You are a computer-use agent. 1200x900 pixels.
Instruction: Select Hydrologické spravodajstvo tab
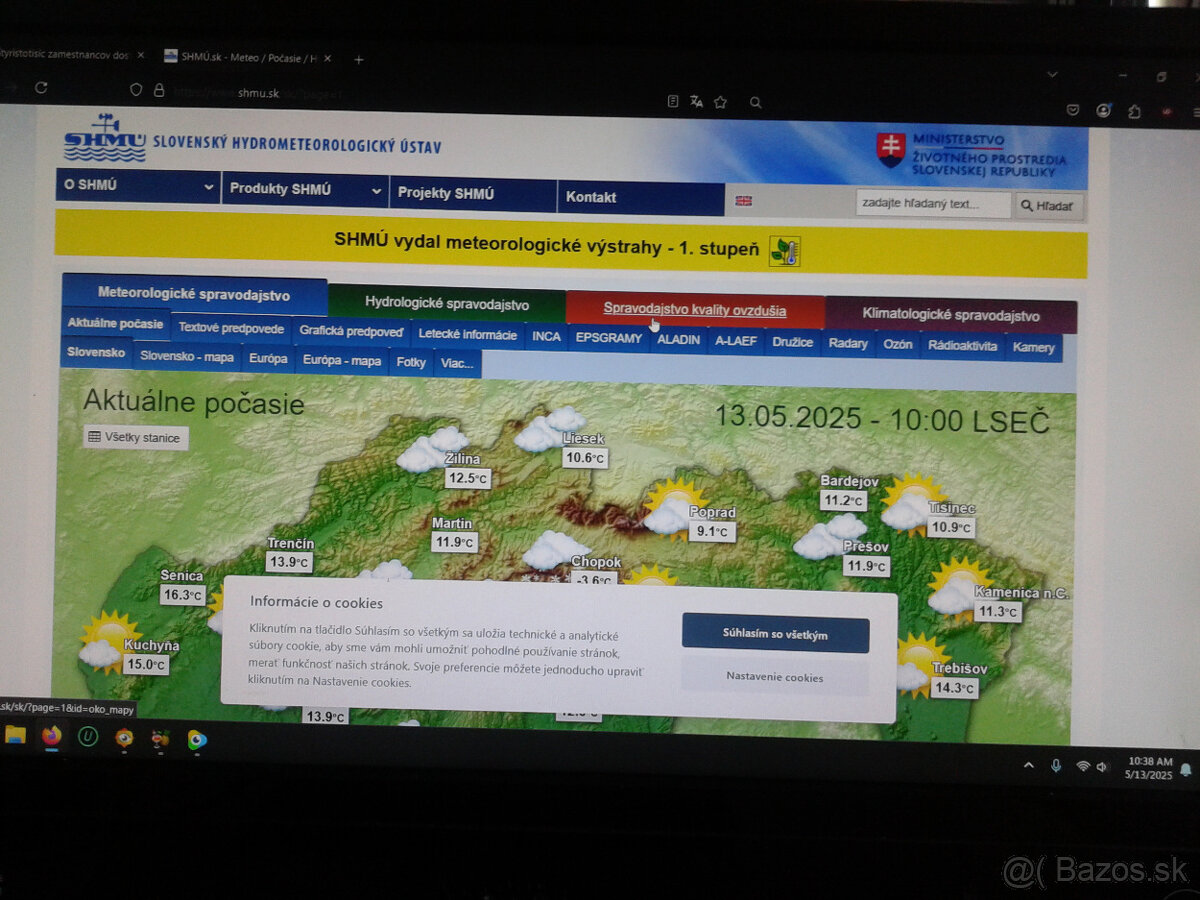point(446,303)
